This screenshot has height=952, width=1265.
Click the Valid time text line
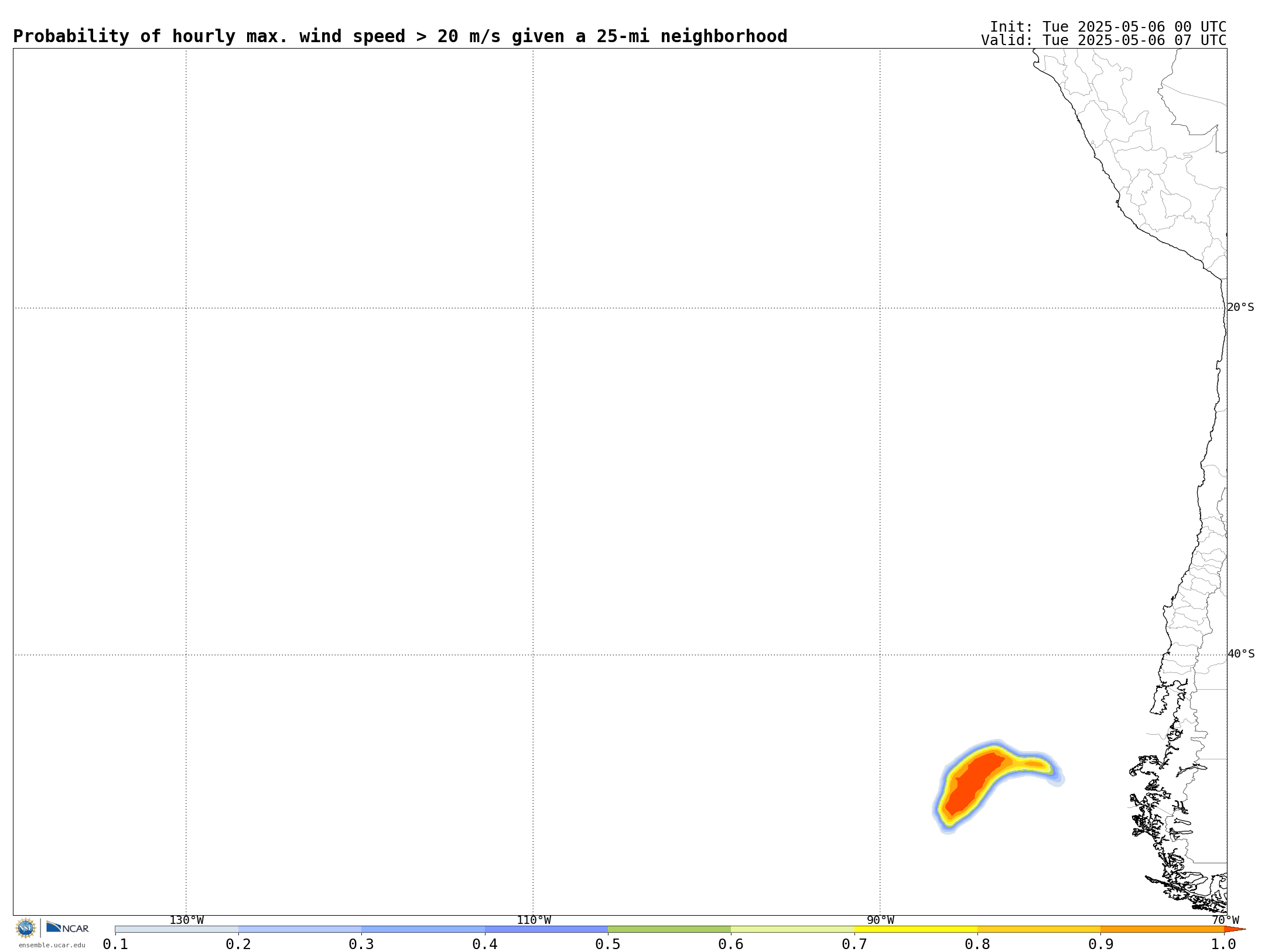tap(1104, 40)
